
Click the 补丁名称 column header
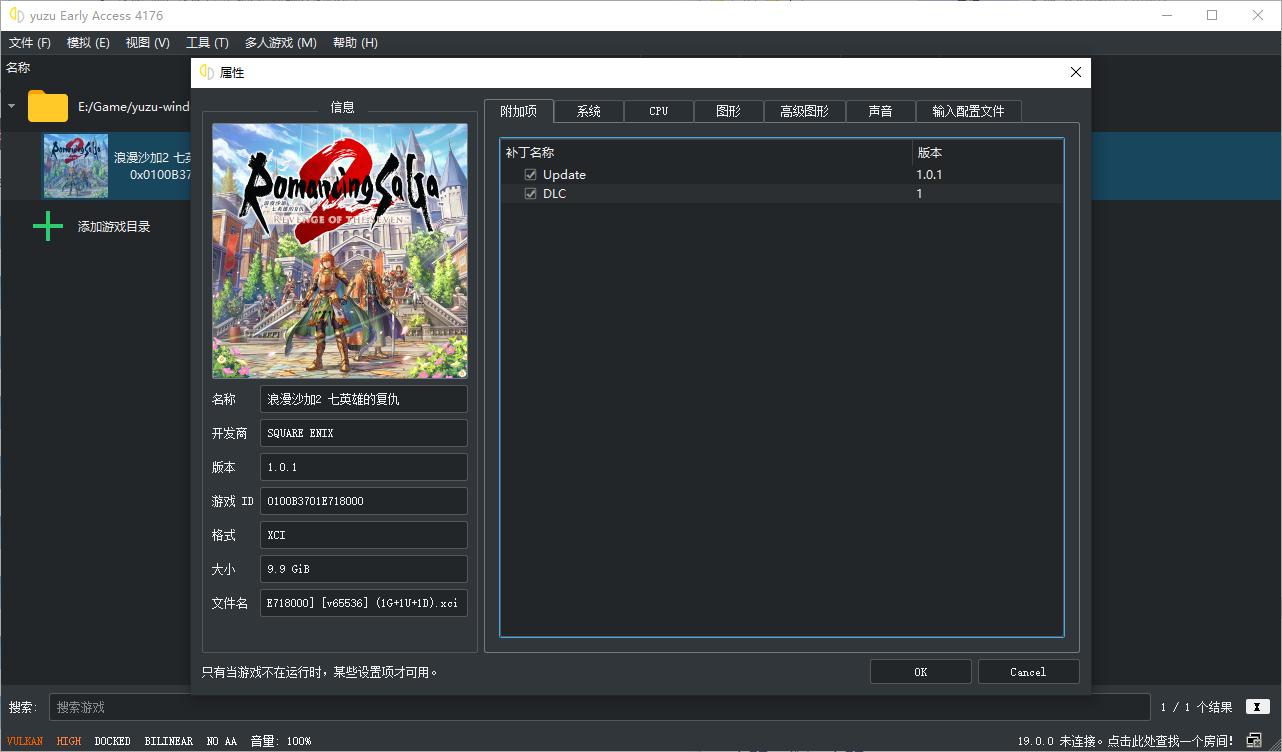click(x=706, y=153)
